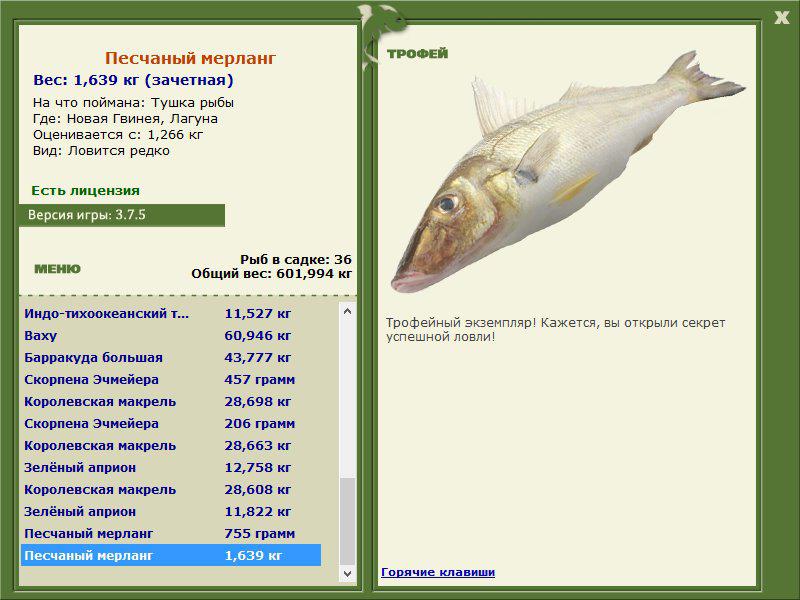Click the trophy fish image
This screenshot has width=800, height=600.
click(568, 171)
